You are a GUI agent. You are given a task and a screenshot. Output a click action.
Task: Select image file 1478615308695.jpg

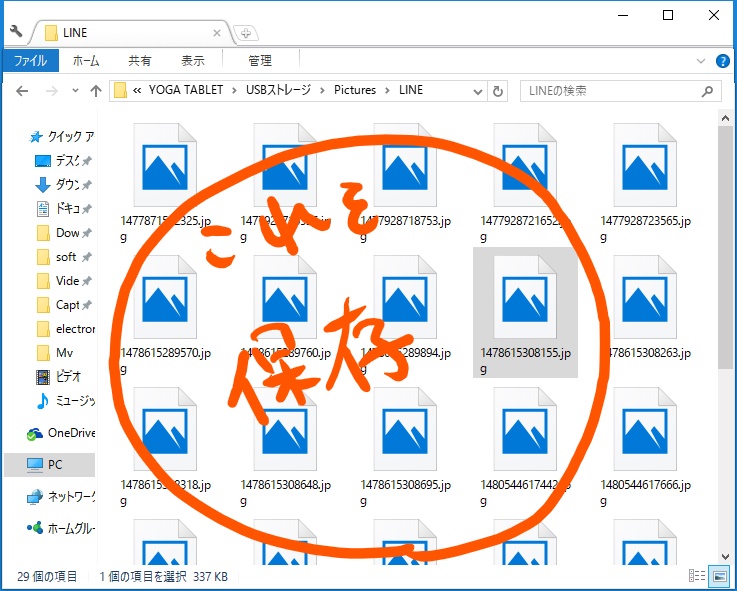(x=405, y=447)
